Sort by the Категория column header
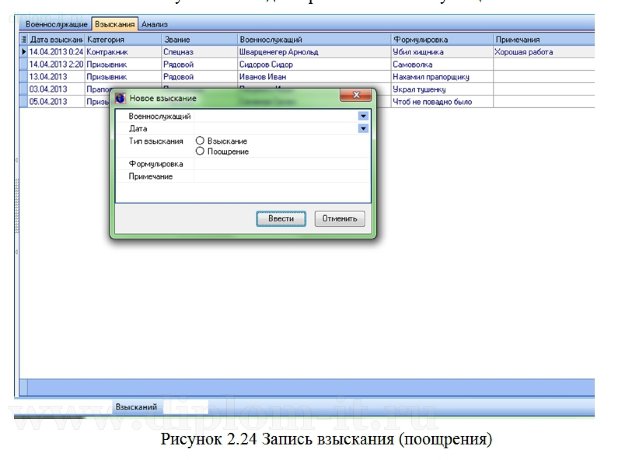639x460 pixels. tap(123, 40)
